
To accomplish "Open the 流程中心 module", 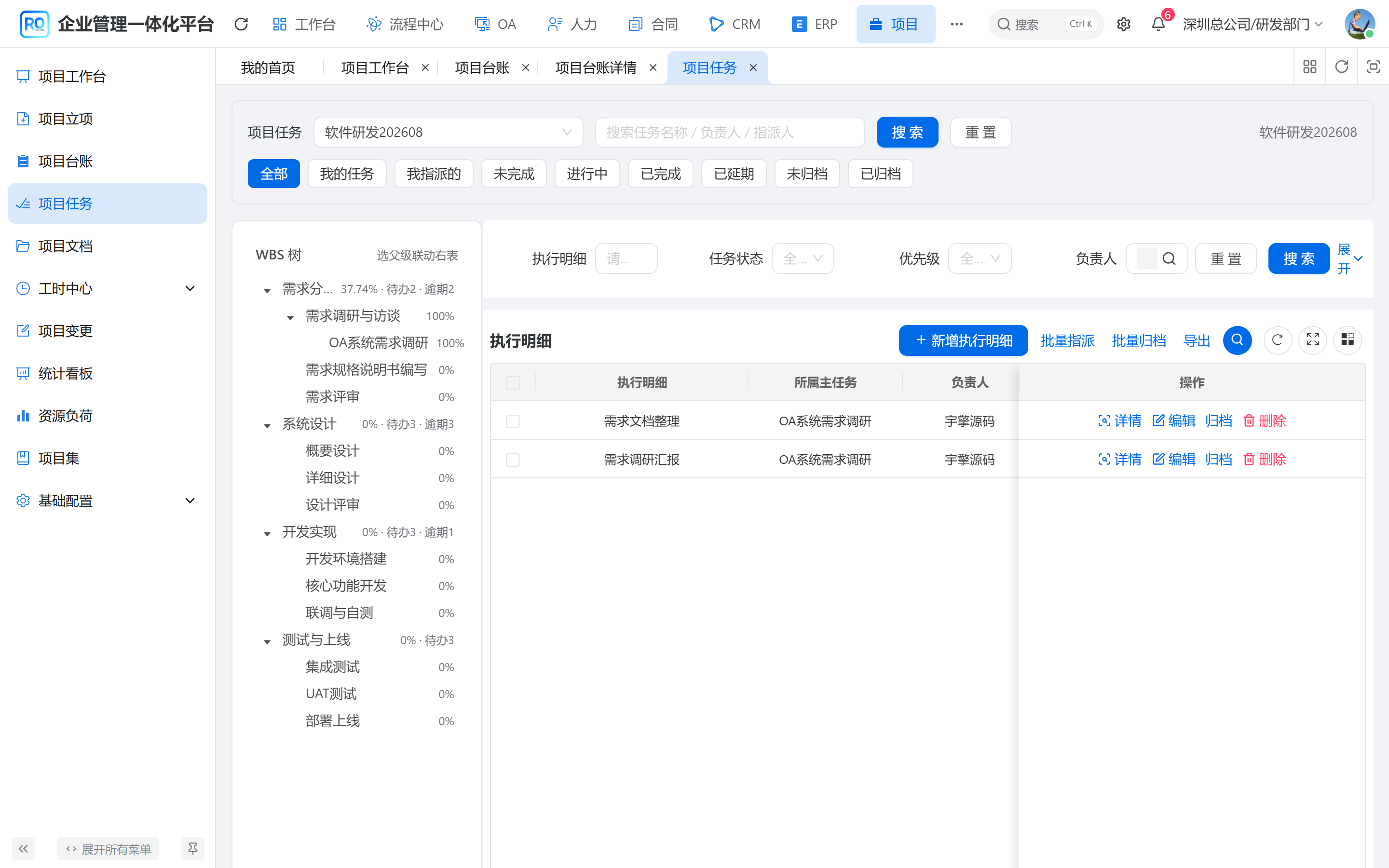I will point(405,24).
